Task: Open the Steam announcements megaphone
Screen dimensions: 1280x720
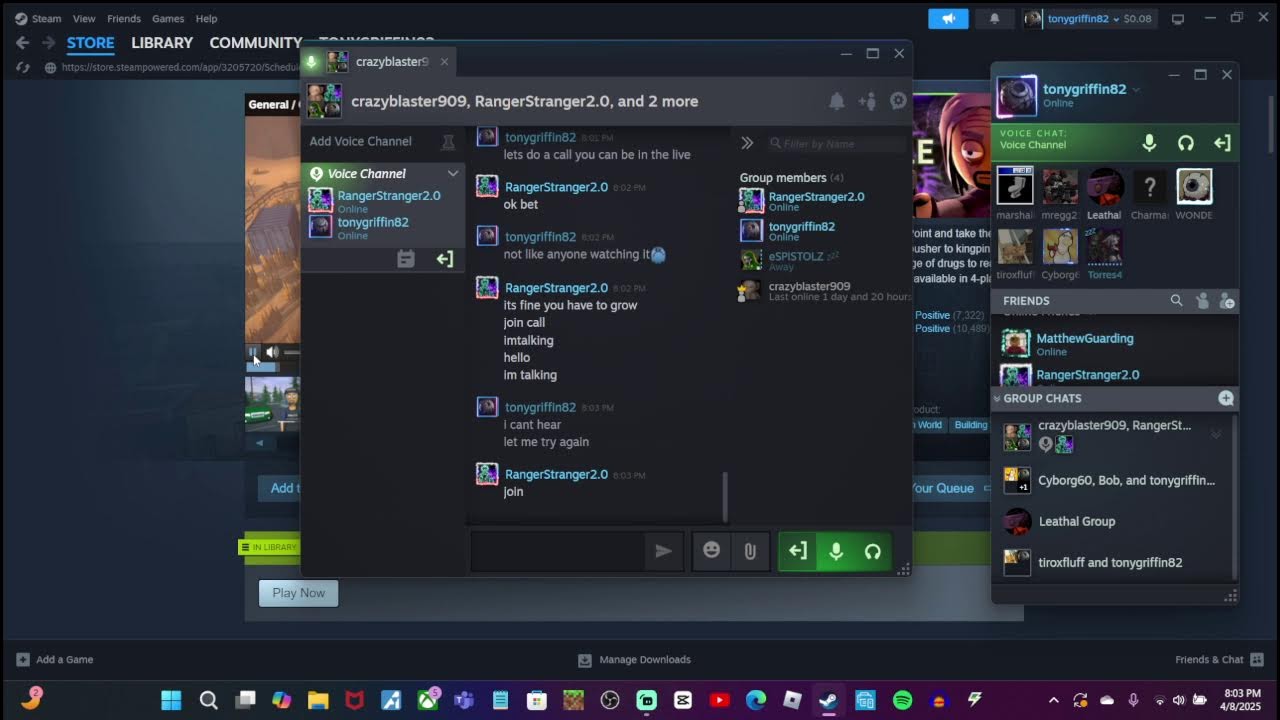Action: (949, 18)
